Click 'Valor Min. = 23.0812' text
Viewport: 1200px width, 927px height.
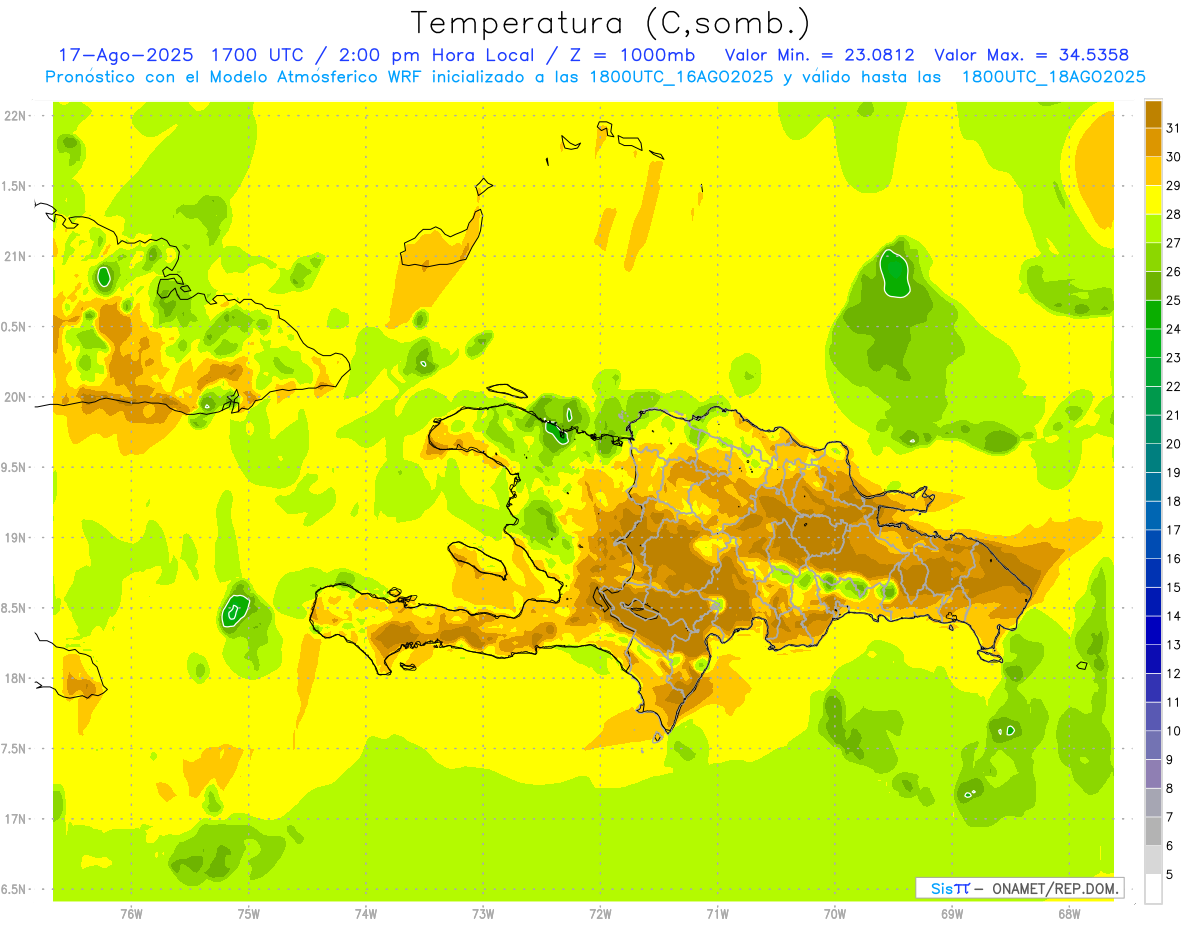(819, 55)
